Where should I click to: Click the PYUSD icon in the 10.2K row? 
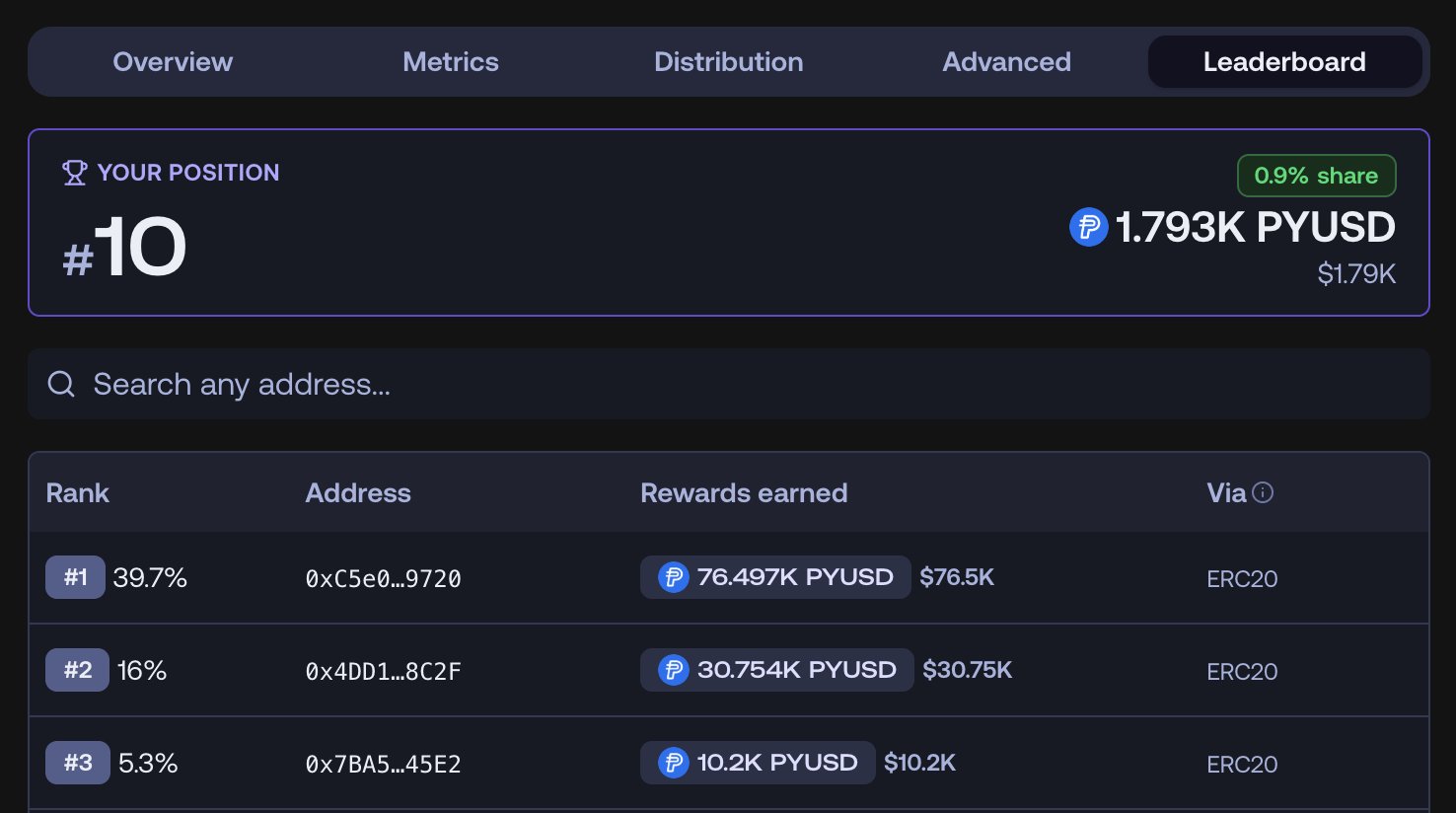point(673,763)
